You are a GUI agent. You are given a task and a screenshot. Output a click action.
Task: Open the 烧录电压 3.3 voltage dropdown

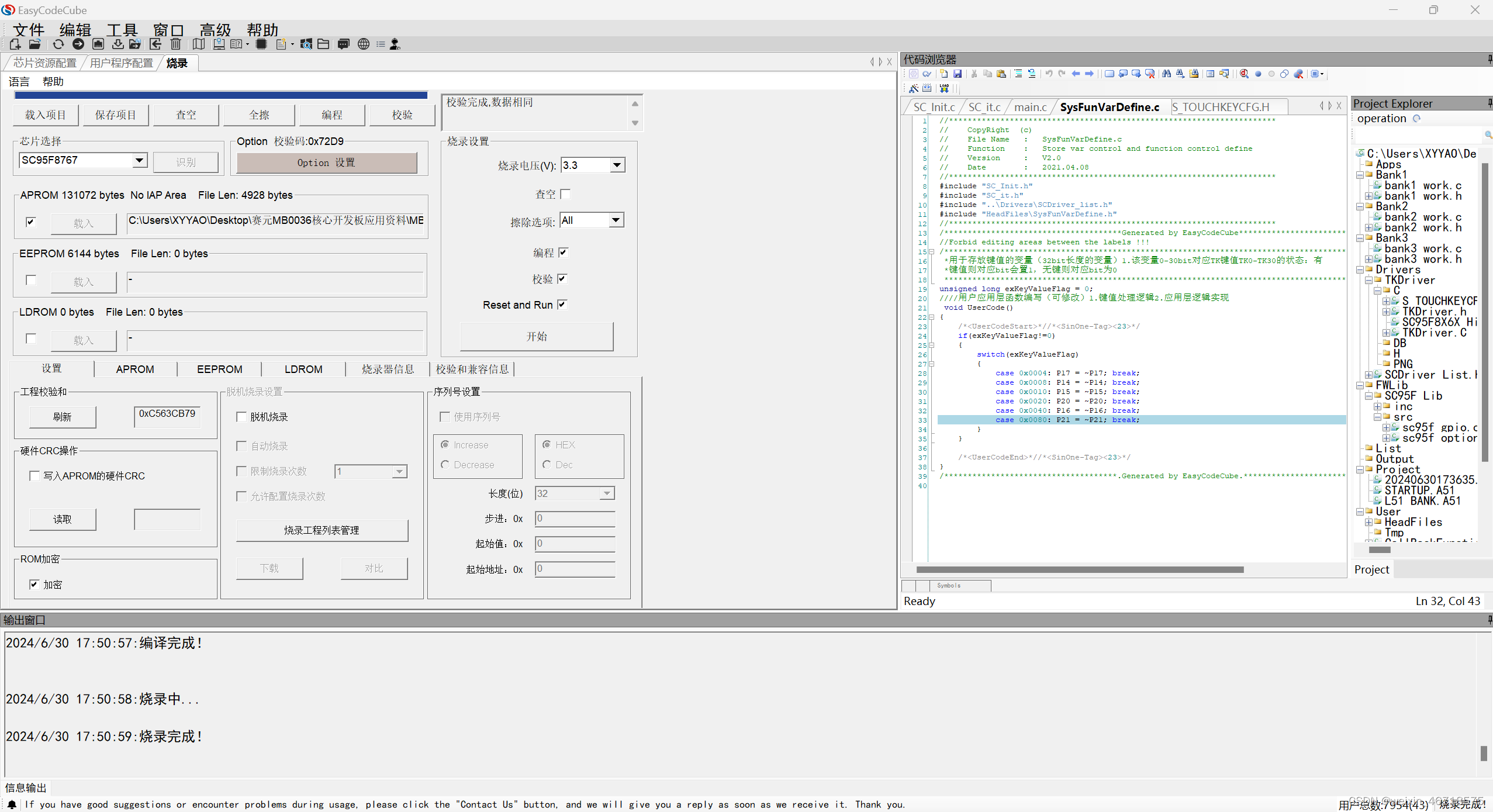tap(617, 165)
